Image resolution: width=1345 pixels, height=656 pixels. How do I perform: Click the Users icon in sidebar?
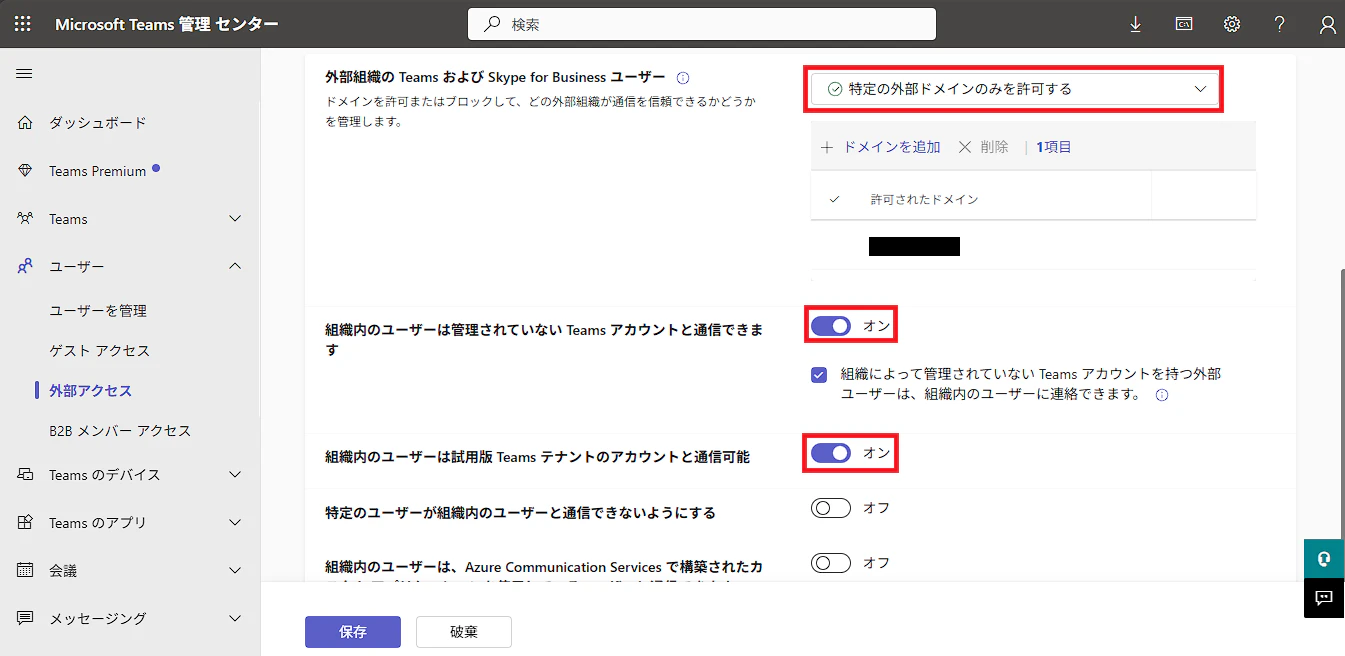[x=26, y=267]
